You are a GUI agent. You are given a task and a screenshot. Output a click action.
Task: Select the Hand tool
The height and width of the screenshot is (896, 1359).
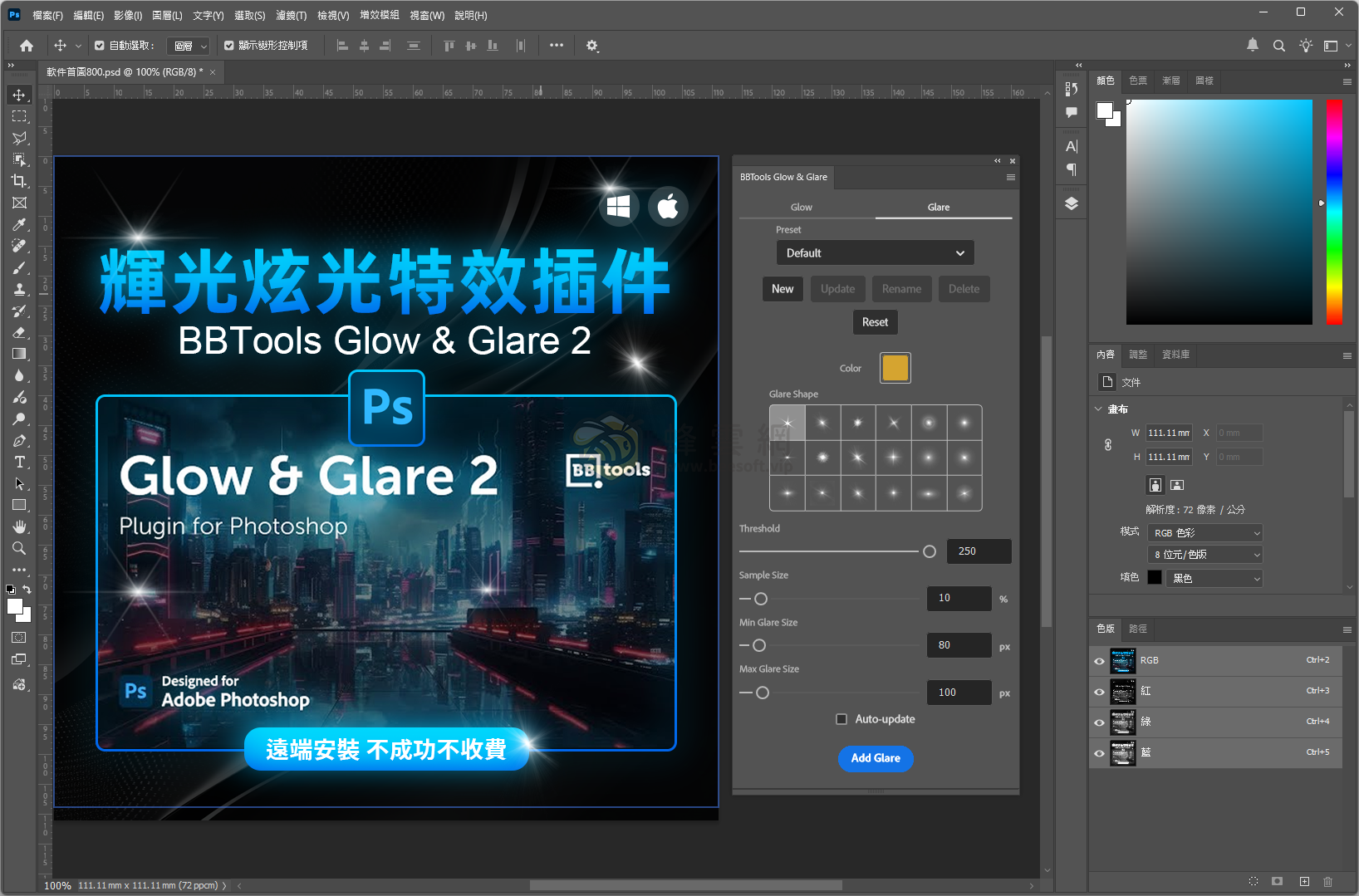pyautogui.click(x=19, y=526)
